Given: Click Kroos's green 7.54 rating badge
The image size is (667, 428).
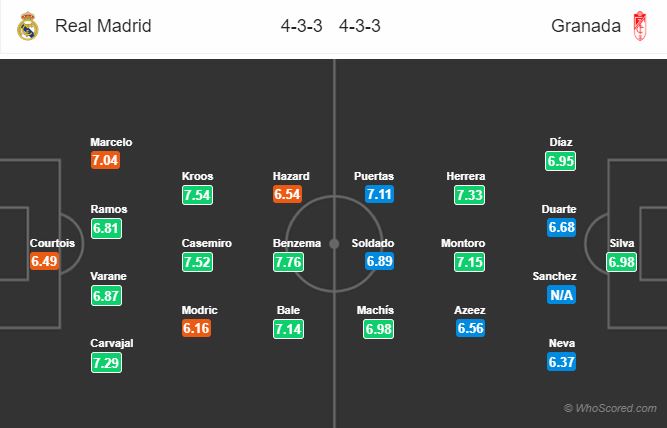Looking at the screenshot, I should click(x=197, y=195).
